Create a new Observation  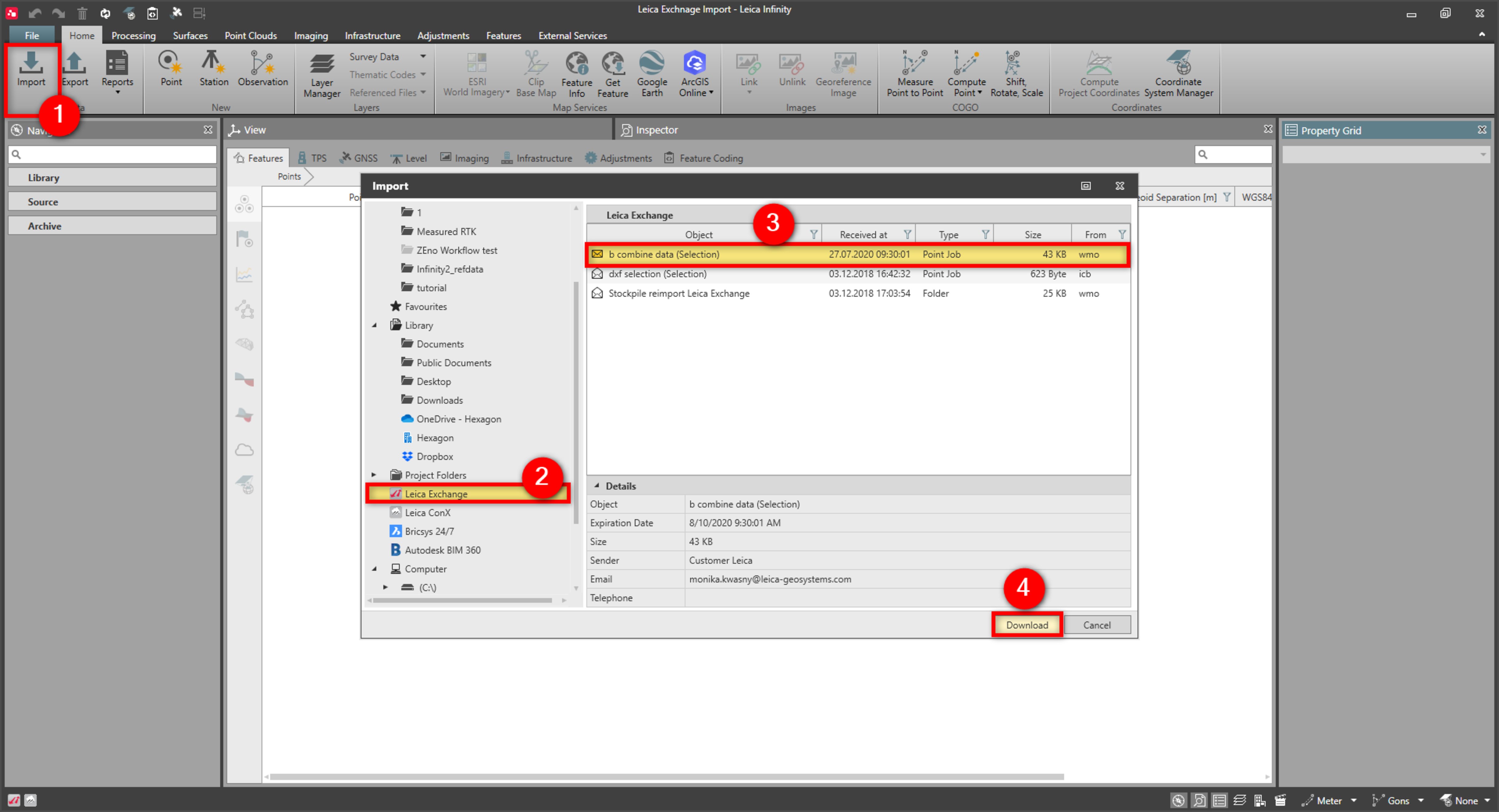point(262,69)
